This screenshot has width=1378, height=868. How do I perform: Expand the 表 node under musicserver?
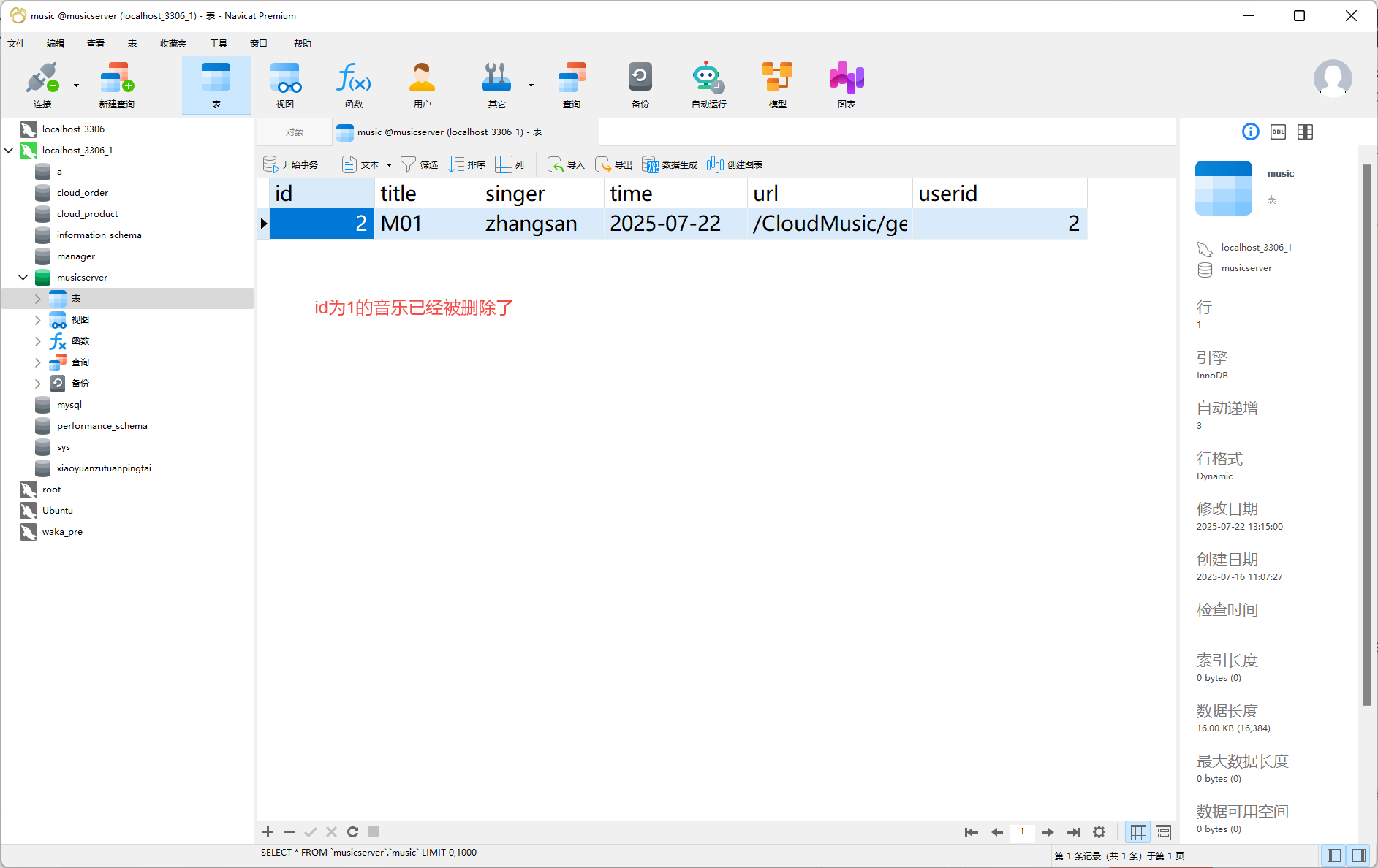tap(38, 298)
